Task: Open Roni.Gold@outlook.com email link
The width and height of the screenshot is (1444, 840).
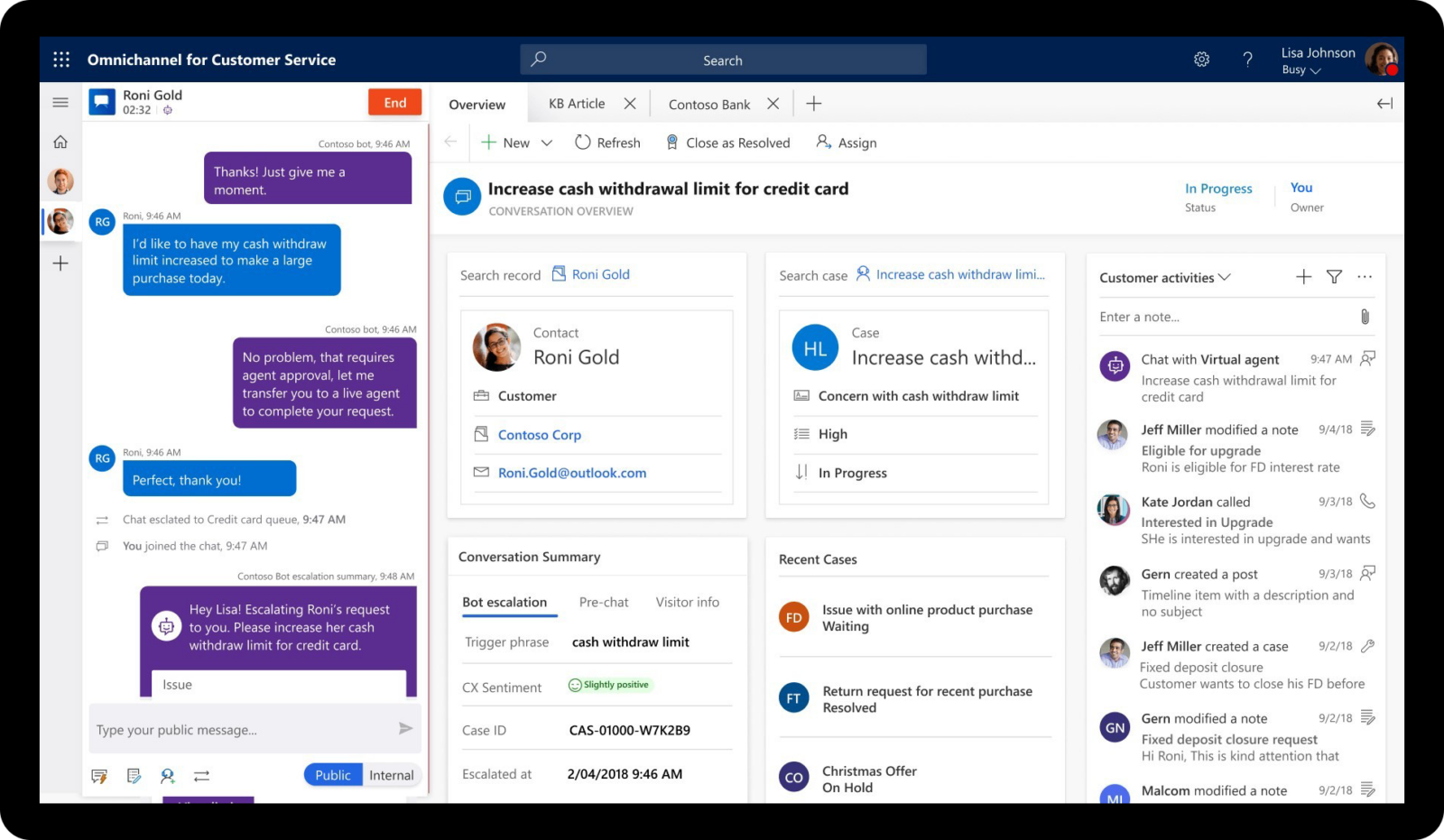Action: [572, 473]
